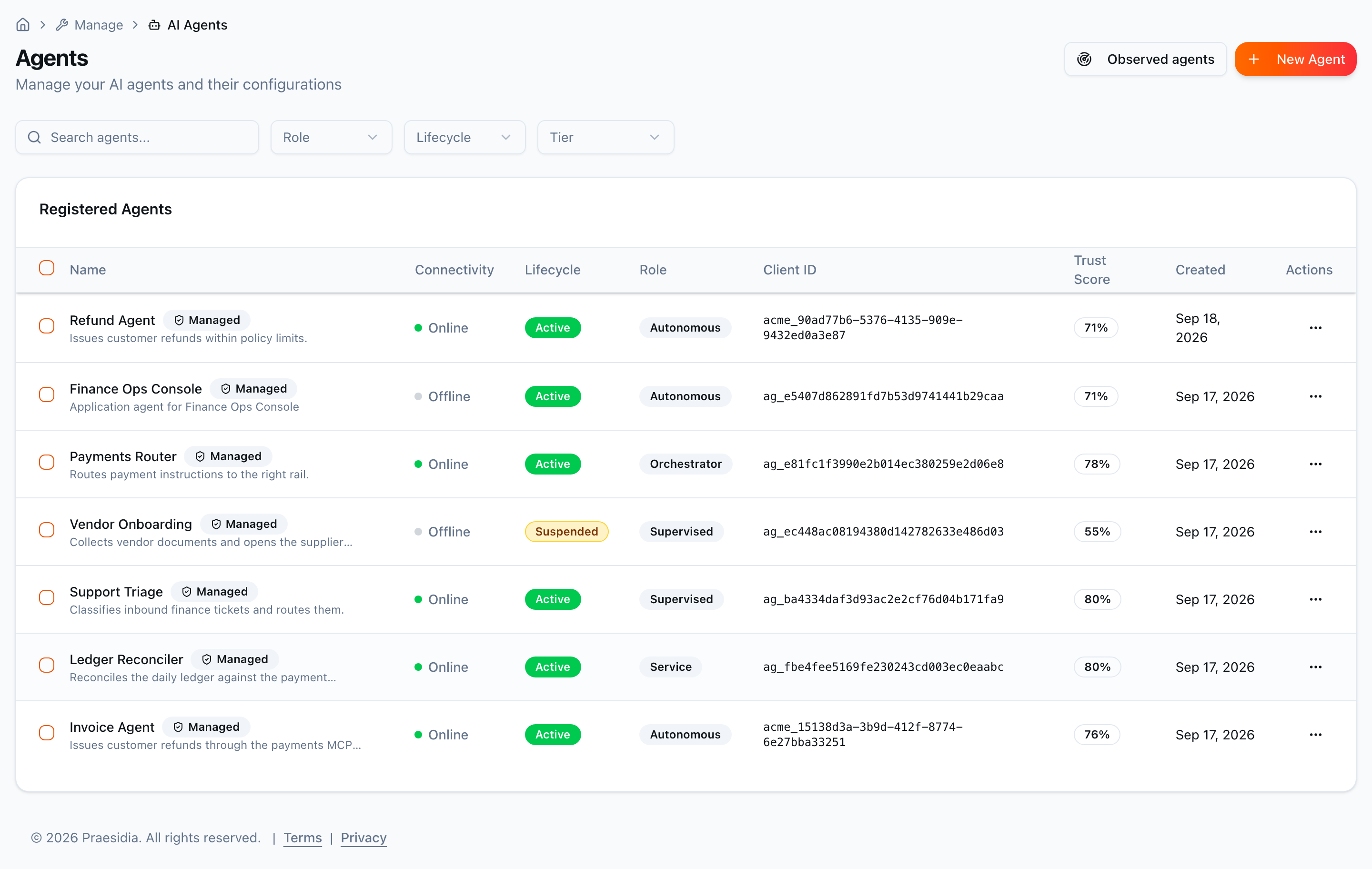Open Observed agents view

pos(1145,59)
